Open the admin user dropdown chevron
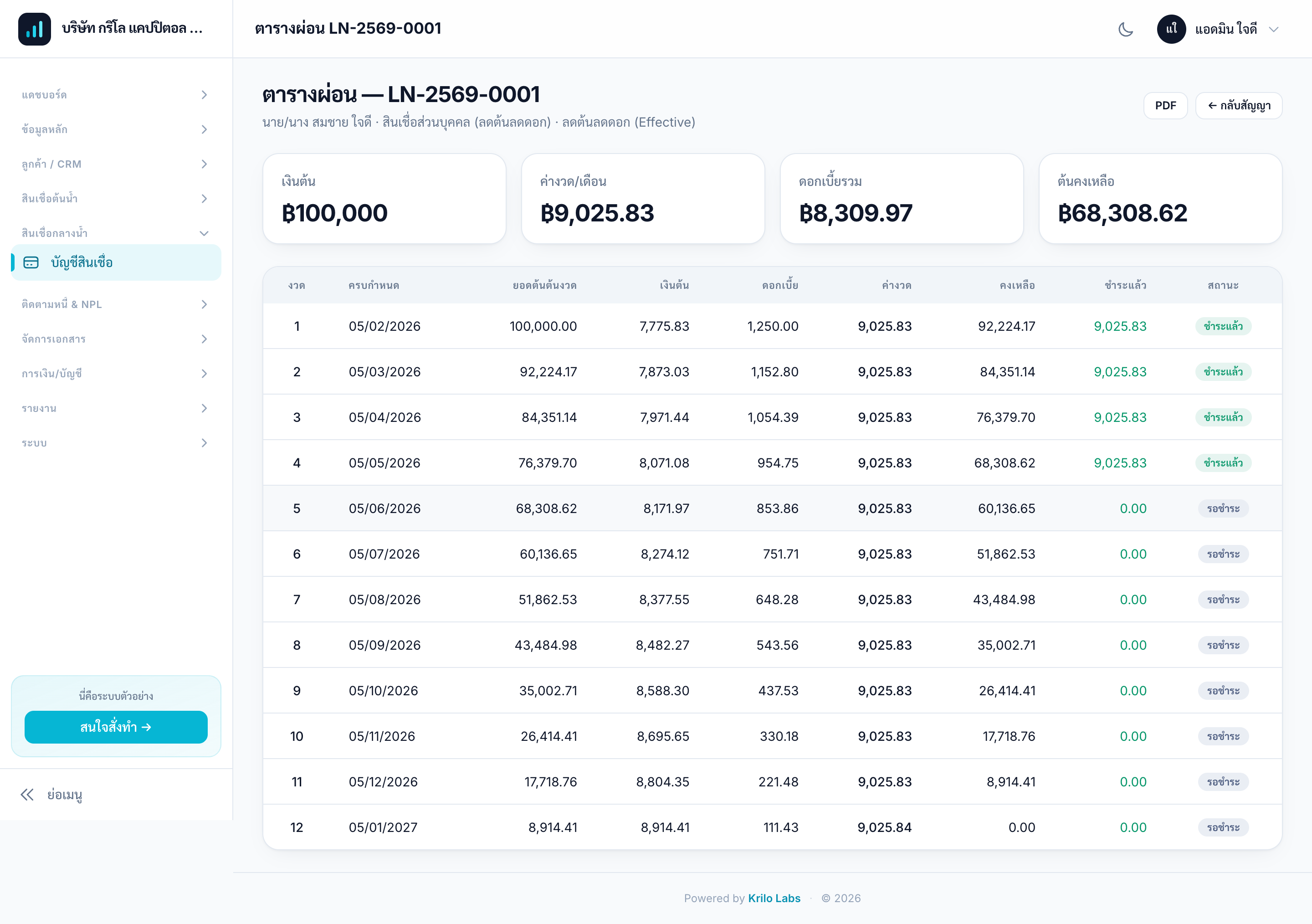The width and height of the screenshot is (1312, 924). [x=1273, y=29]
